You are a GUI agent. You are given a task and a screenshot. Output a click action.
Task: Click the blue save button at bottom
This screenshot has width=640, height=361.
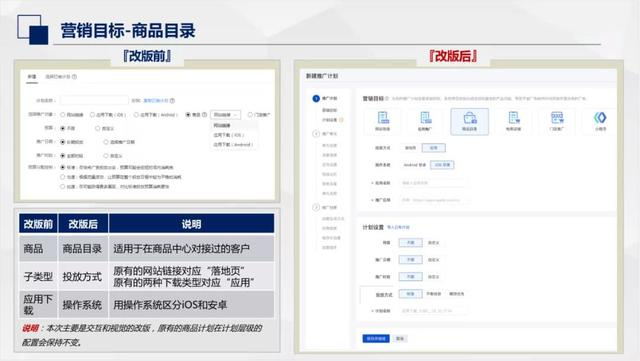(376, 339)
